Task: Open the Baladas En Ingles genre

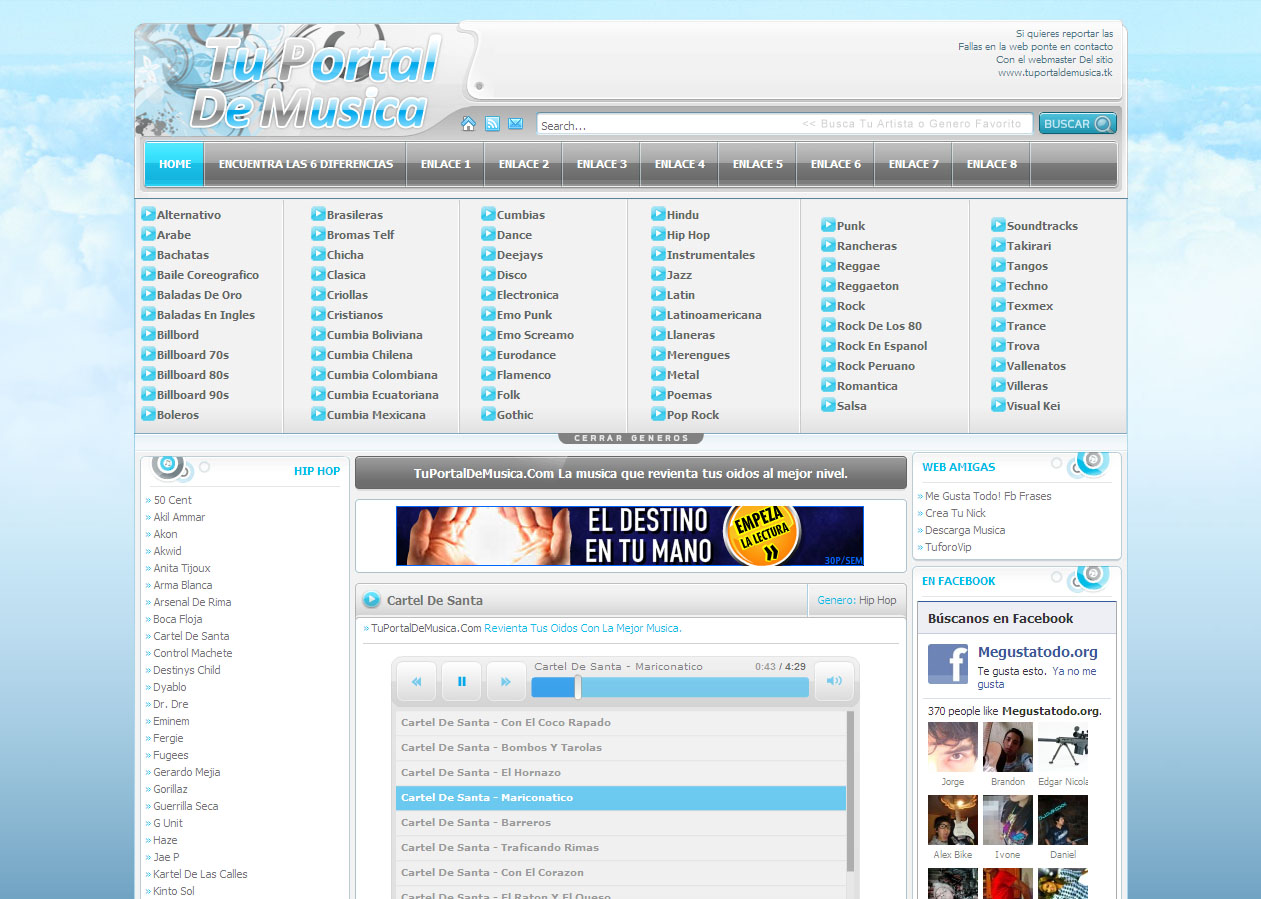Action: 206,315
